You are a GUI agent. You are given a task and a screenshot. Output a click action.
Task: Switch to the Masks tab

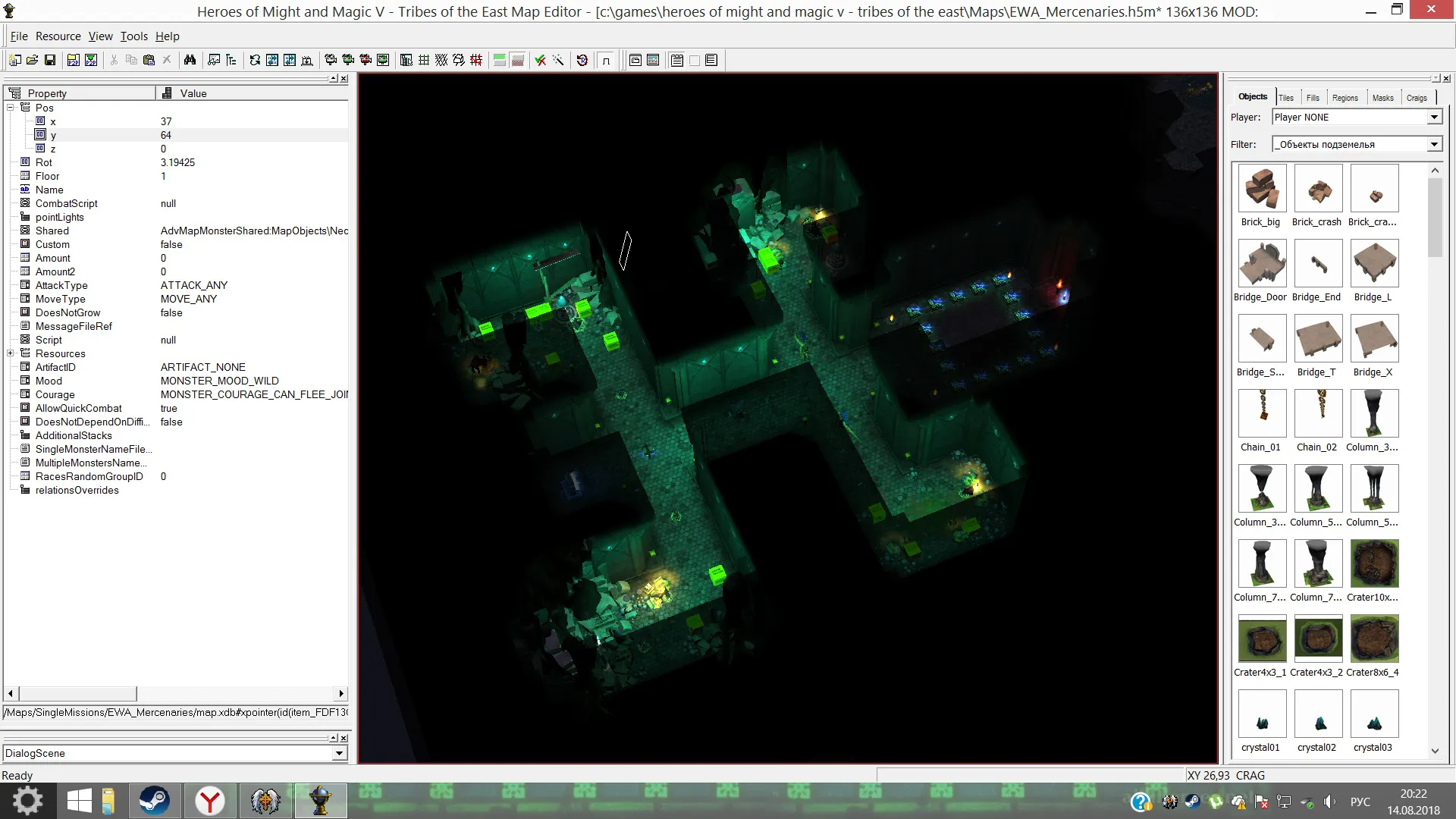(1382, 98)
